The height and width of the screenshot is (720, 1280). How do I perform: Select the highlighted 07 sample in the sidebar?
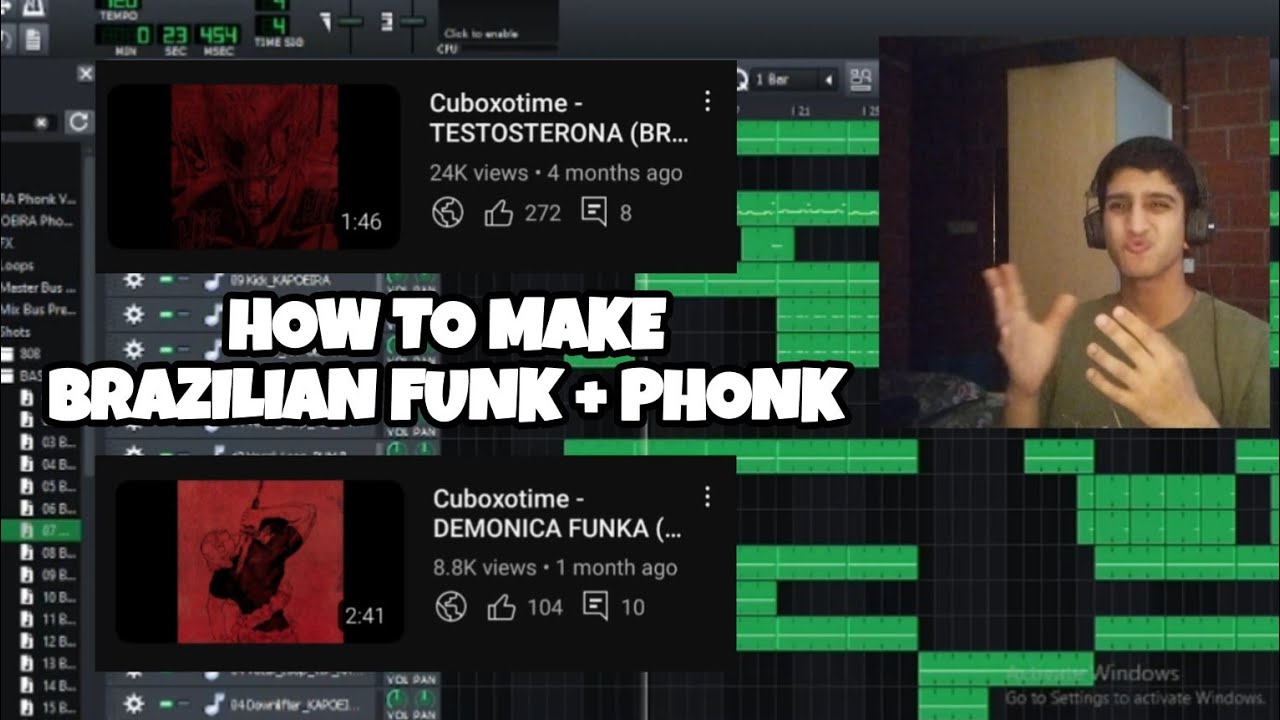click(x=42, y=530)
